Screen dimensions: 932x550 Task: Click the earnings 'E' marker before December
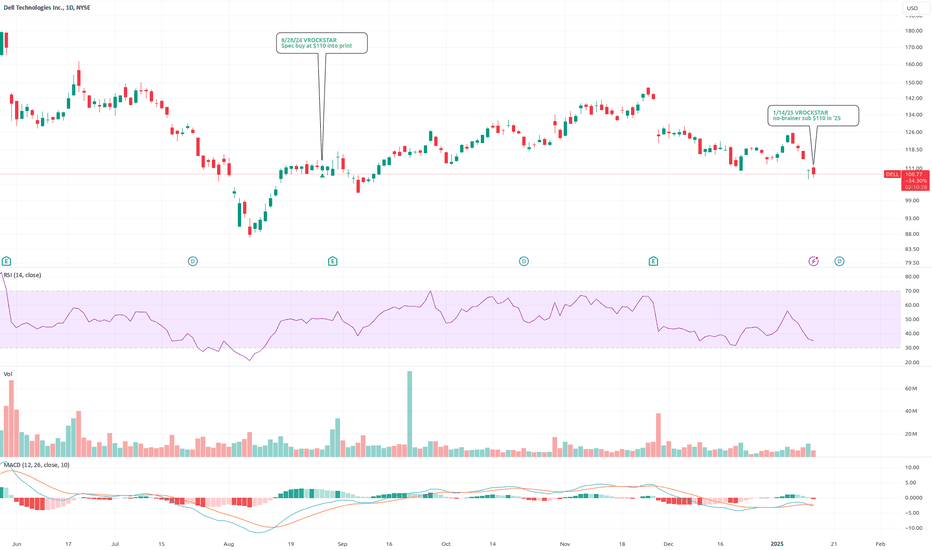tap(653, 261)
